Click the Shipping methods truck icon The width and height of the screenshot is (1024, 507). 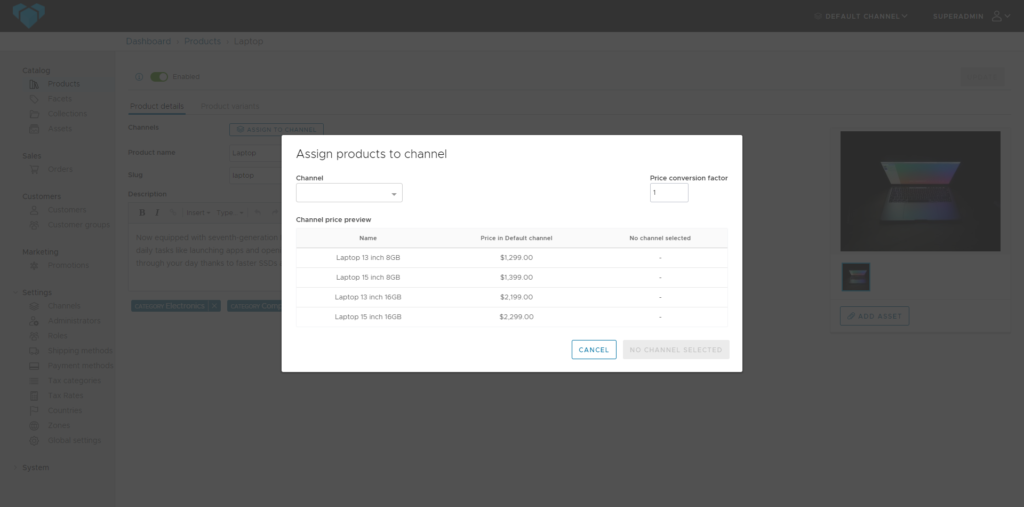click(34, 351)
